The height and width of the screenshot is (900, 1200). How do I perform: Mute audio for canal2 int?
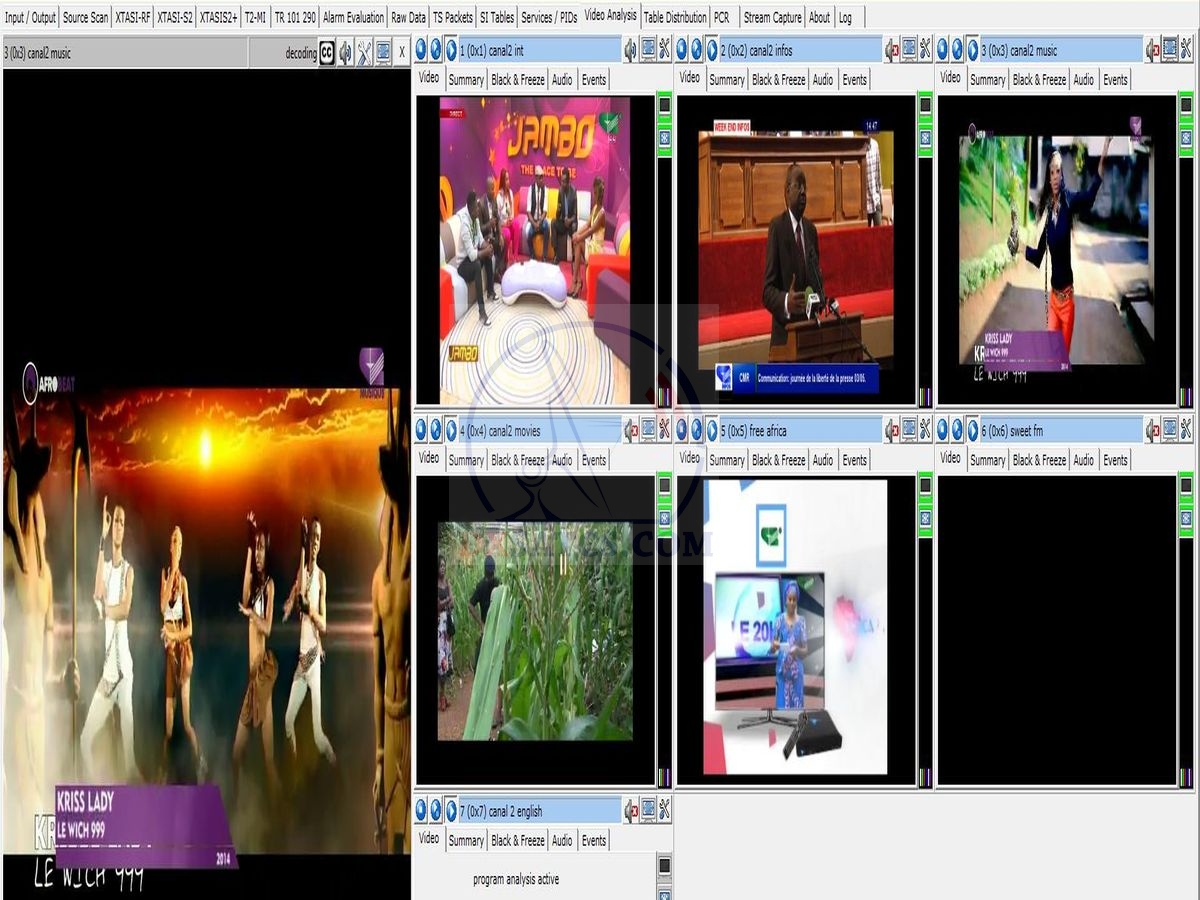point(630,49)
